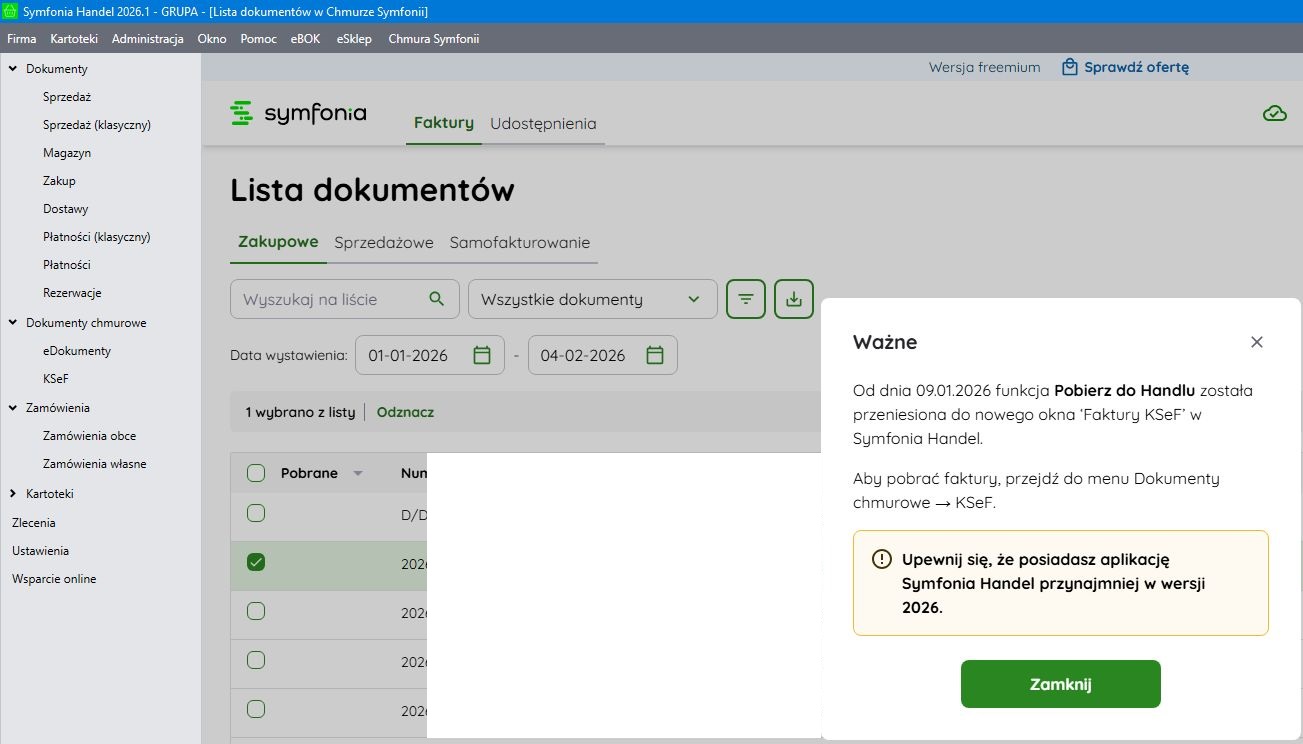The image size is (1303, 744).
Task: Uncheck the selected green row checkbox
Action: tap(256, 563)
